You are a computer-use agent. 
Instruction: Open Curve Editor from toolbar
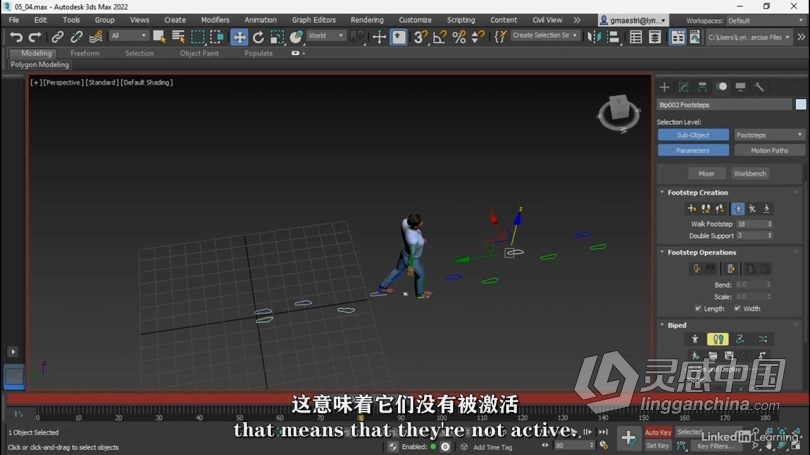coord(695,37)
